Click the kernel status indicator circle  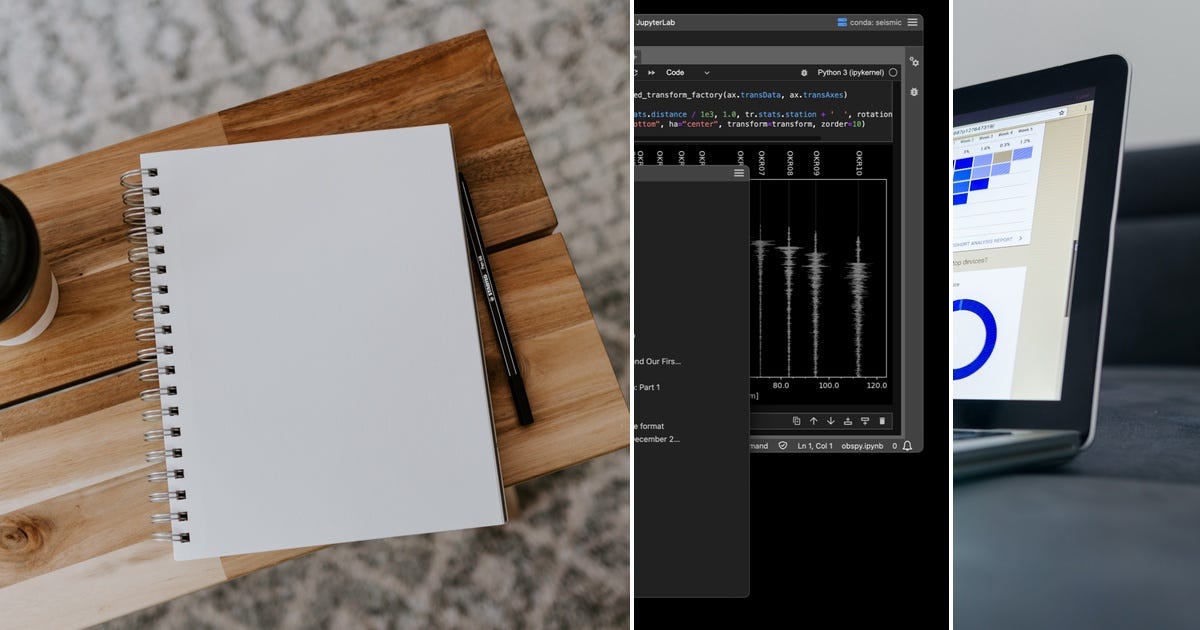point(893,72)
